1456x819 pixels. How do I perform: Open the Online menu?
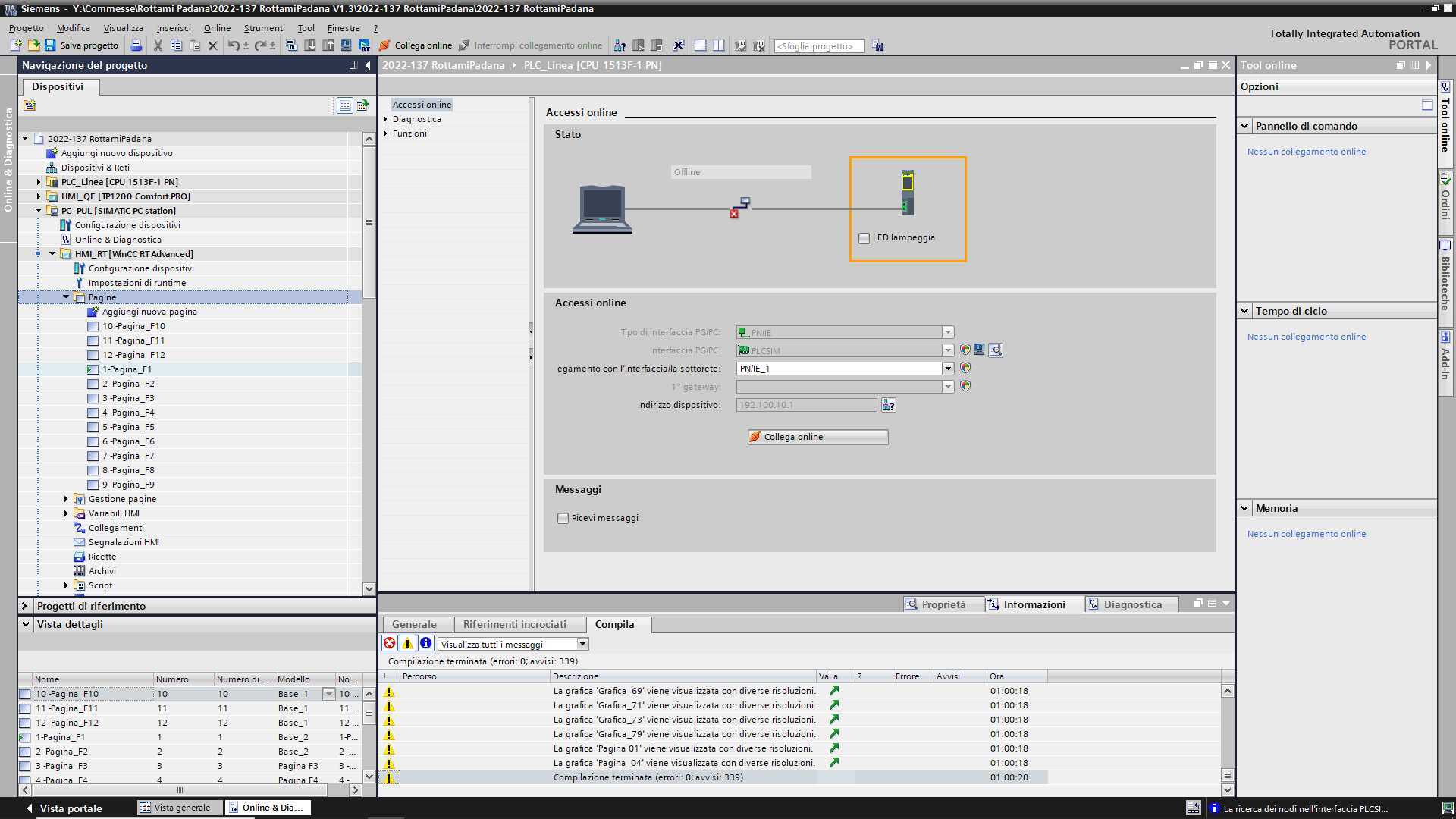click(x=217, y=28)
